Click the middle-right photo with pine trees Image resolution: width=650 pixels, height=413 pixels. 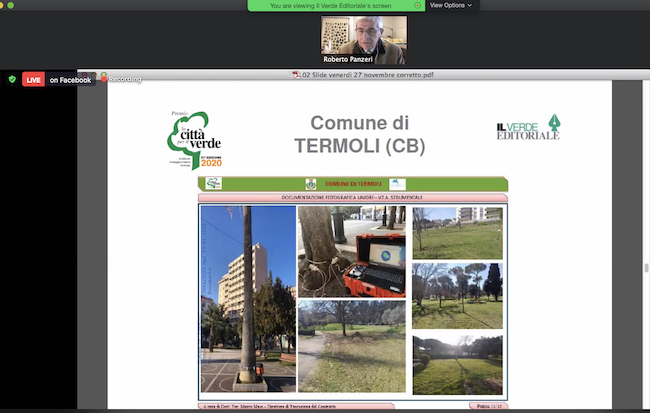click(457, 296)
